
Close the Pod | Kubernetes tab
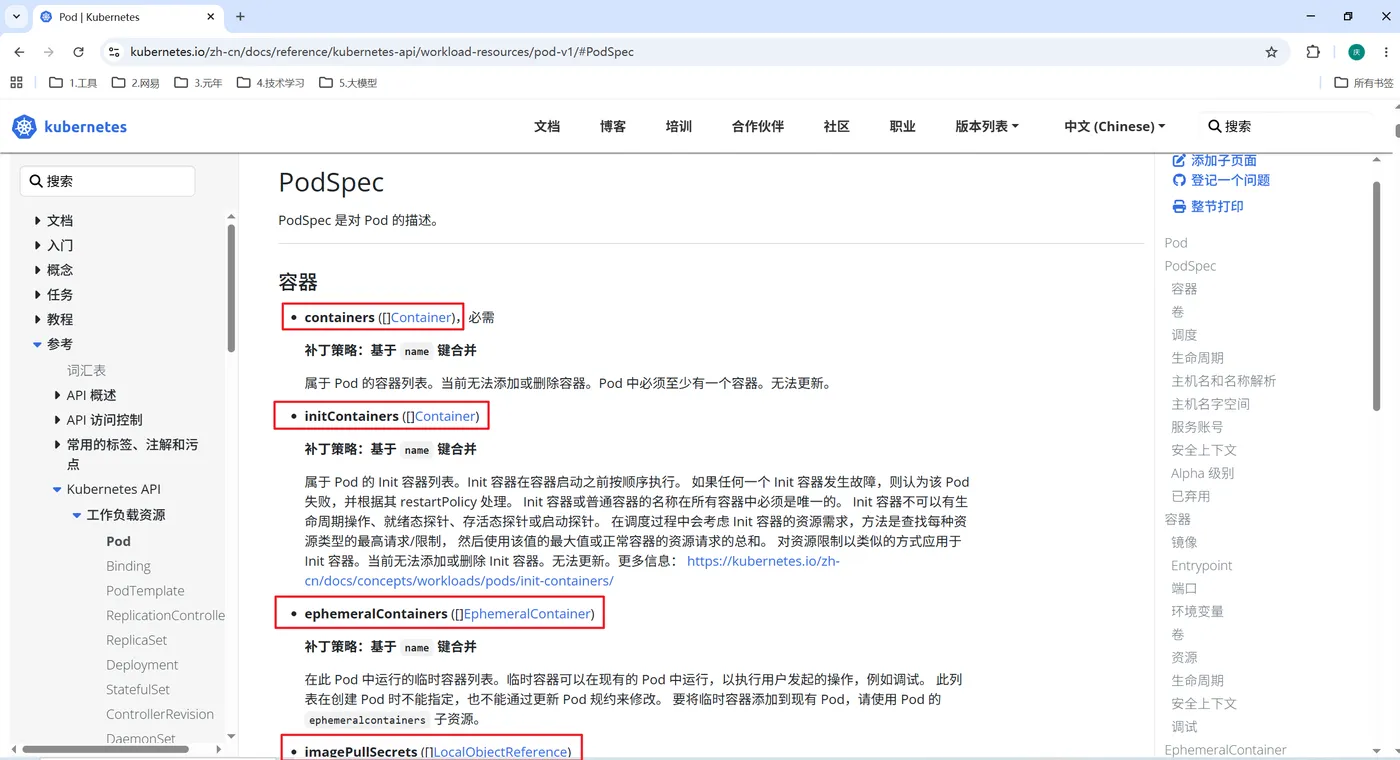[x=211, y=17]
